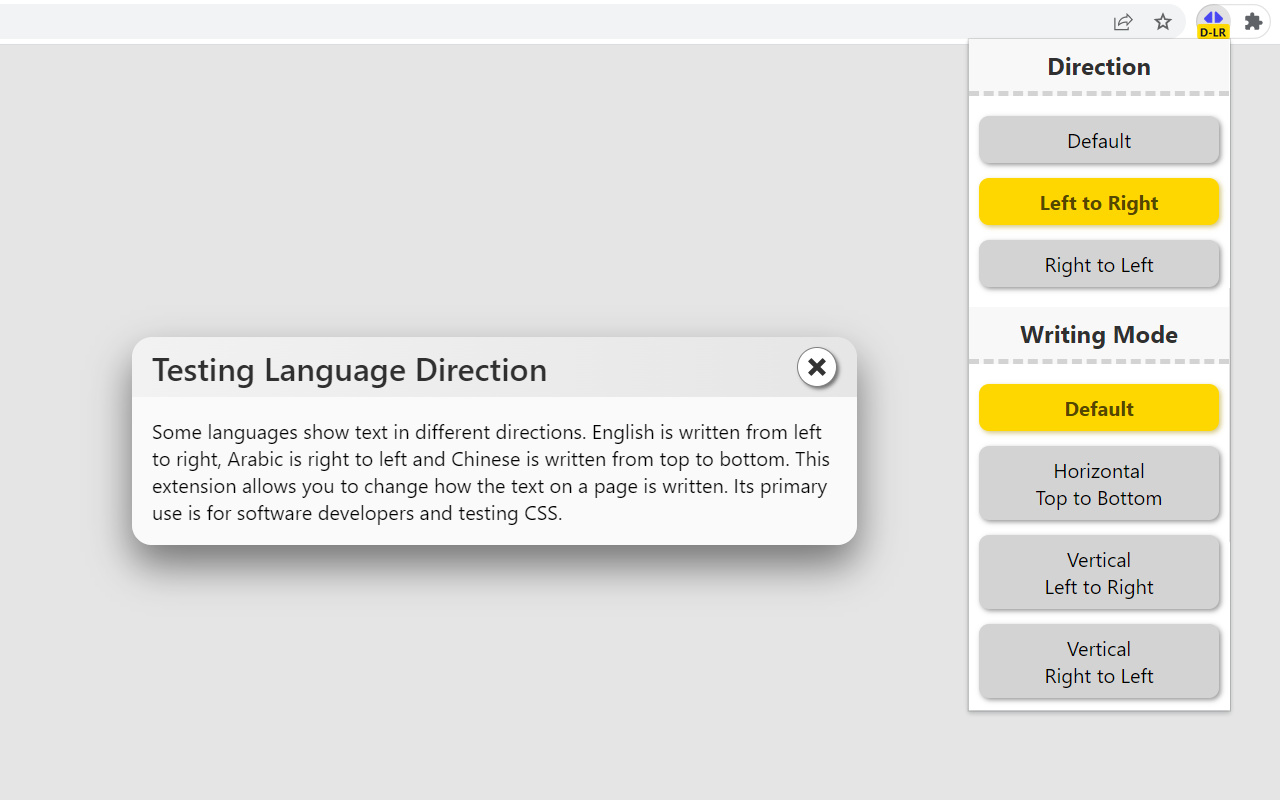
Task: Switch direction to Right to Left
Action: click(x=1099, y=264)
